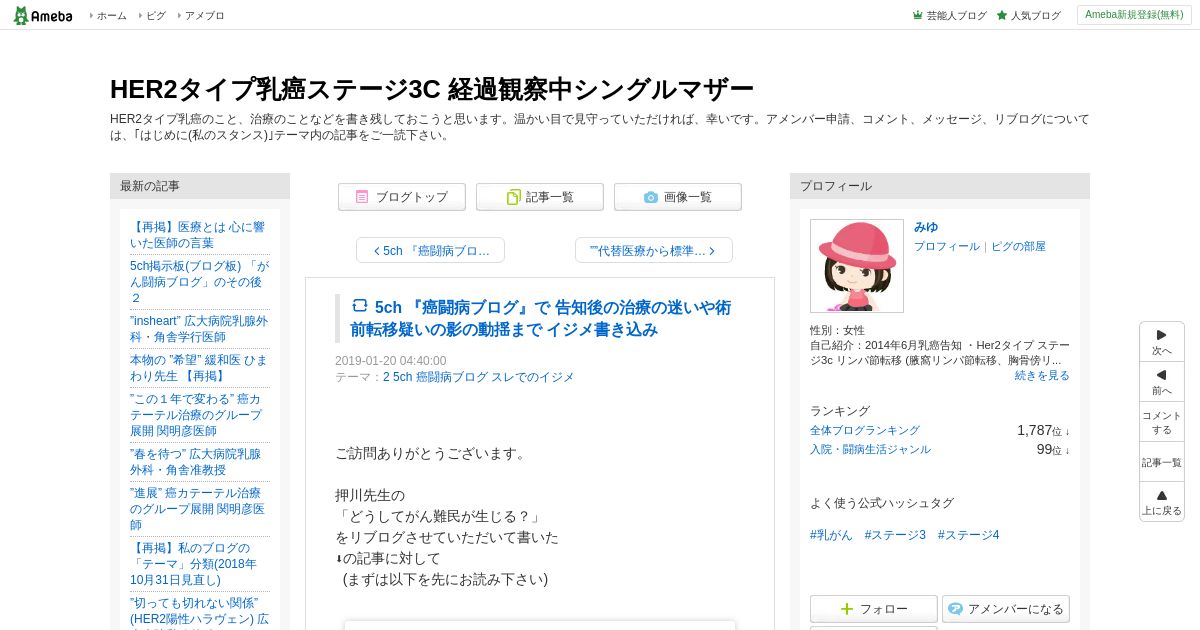This screenshot has height=630, width=1200.
Task: Open recent post 【再掲】医療とは 心に響いた医師の言葉
Action: click(198, 235)
